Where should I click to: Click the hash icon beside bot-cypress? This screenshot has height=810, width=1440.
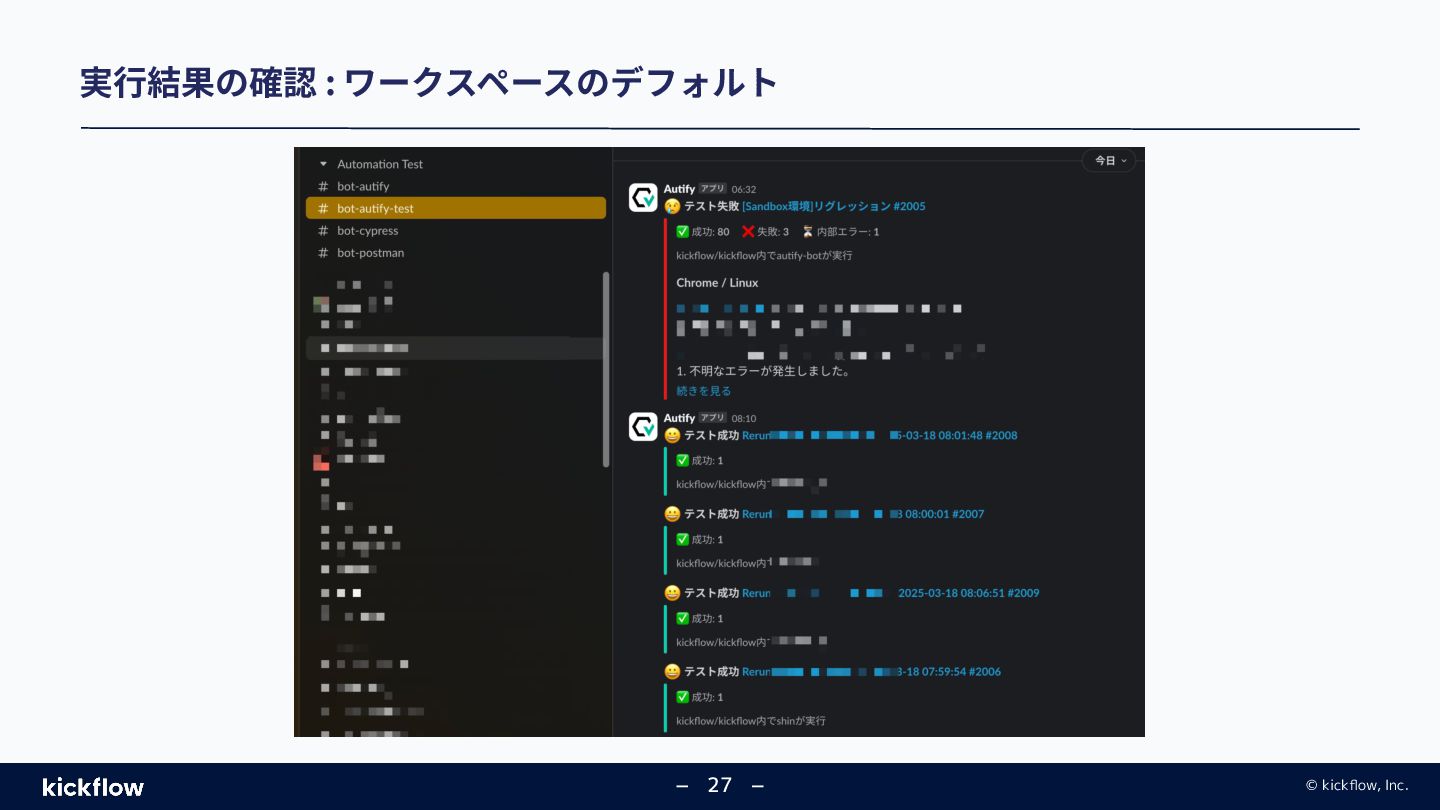(x=323, y=230)
